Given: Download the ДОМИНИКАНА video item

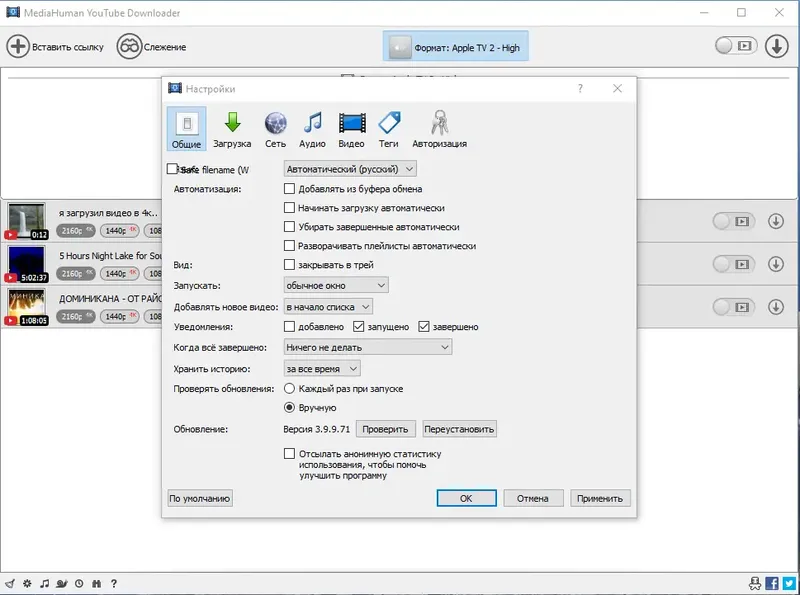Looking at the screenshot, I should point(776,307).
